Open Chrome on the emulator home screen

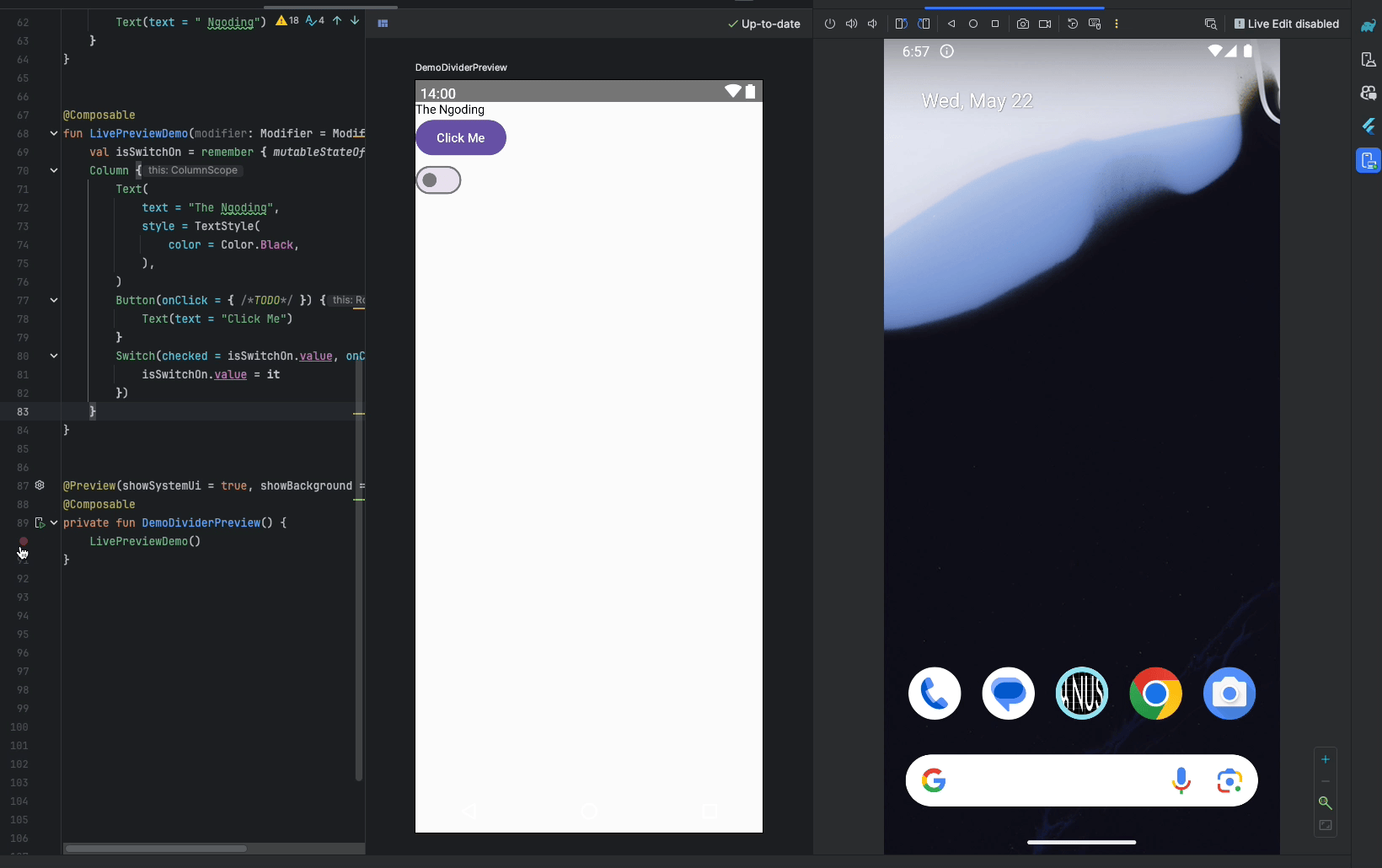tap(1155, 694)
